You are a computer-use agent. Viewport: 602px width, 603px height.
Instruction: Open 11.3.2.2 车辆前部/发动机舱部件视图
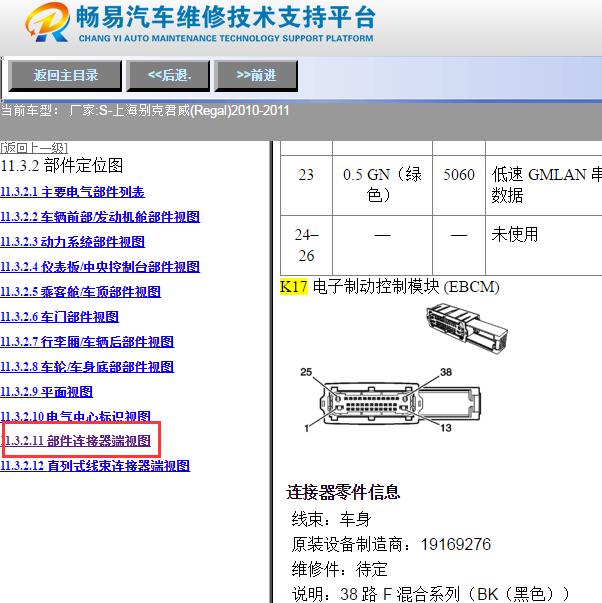coord(100,217)
